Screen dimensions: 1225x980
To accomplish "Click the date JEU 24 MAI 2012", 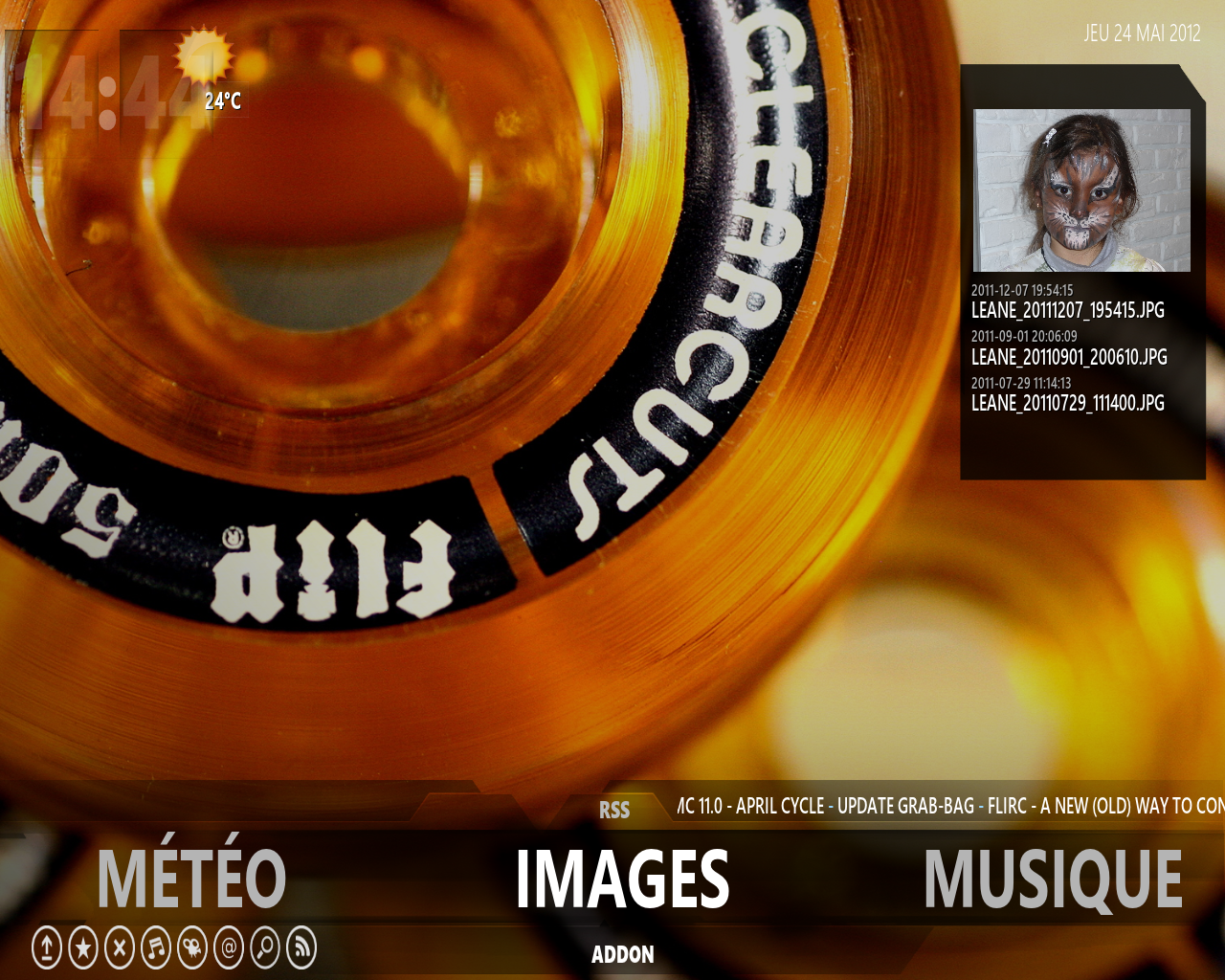I will click(x=1142, y=33).
